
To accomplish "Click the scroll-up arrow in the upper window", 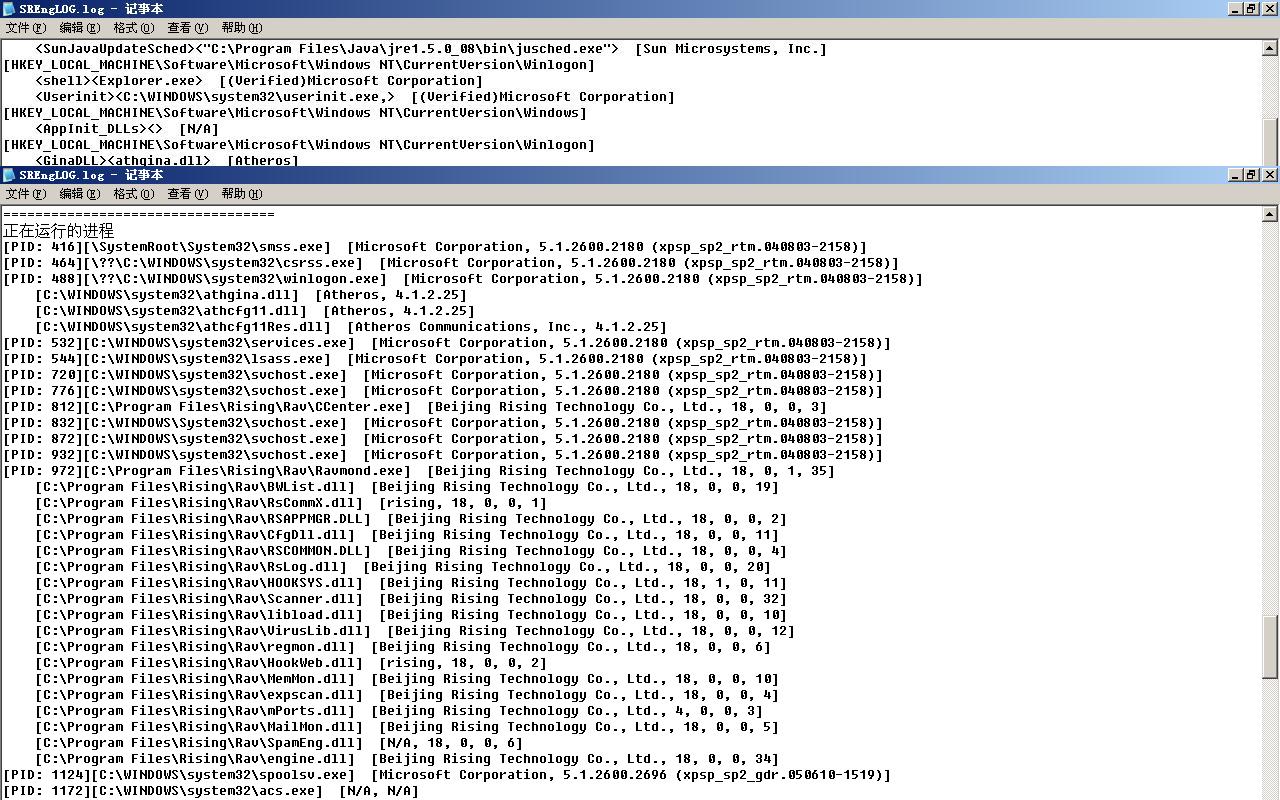I will click(1270, 47).
